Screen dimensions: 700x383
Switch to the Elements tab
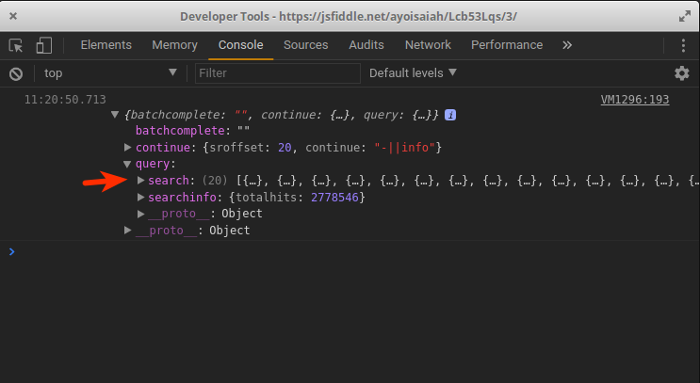click(106, 45)
